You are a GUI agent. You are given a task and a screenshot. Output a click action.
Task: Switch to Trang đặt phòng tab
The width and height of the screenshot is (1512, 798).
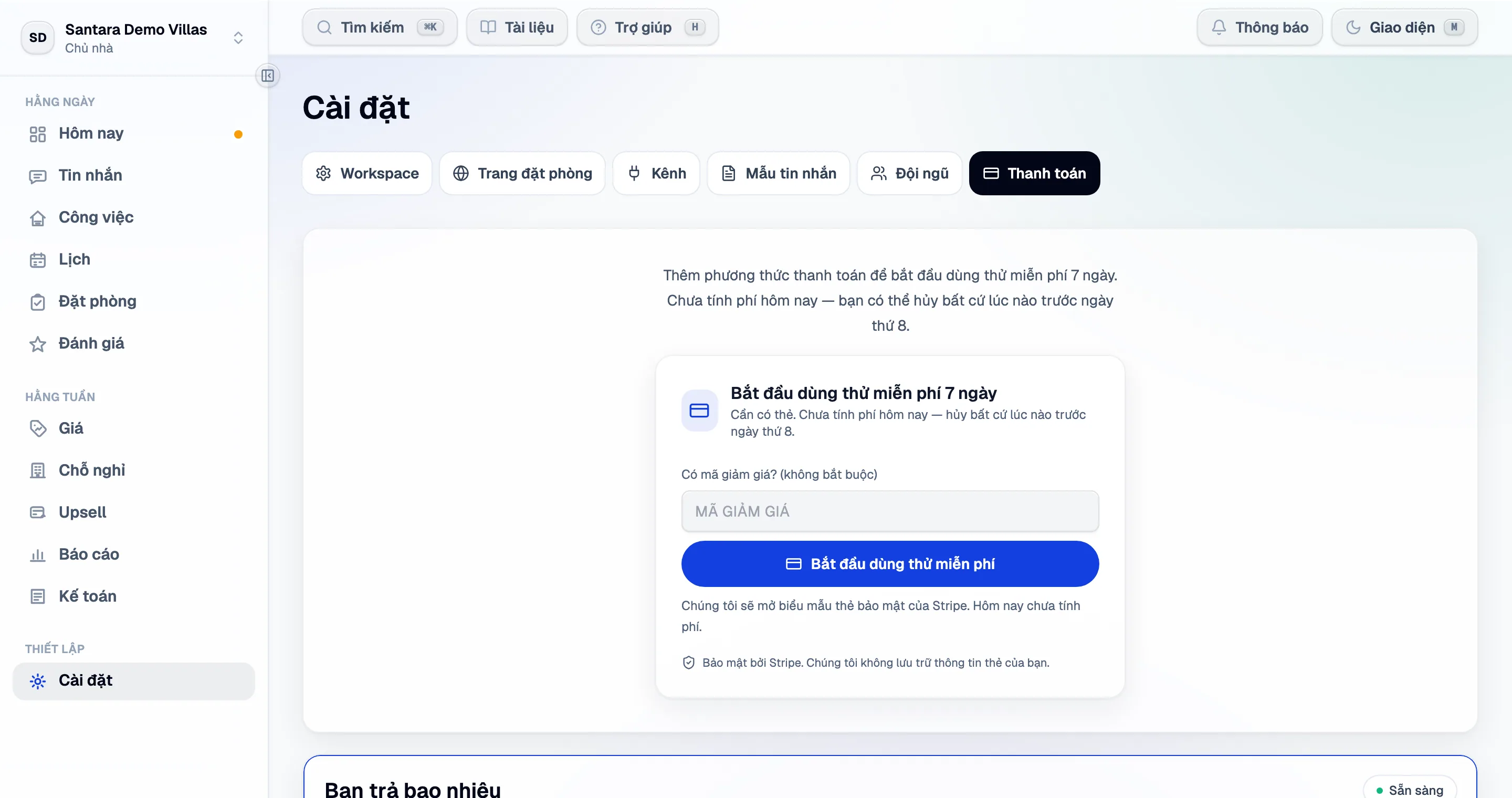click(x=522, y=173)
